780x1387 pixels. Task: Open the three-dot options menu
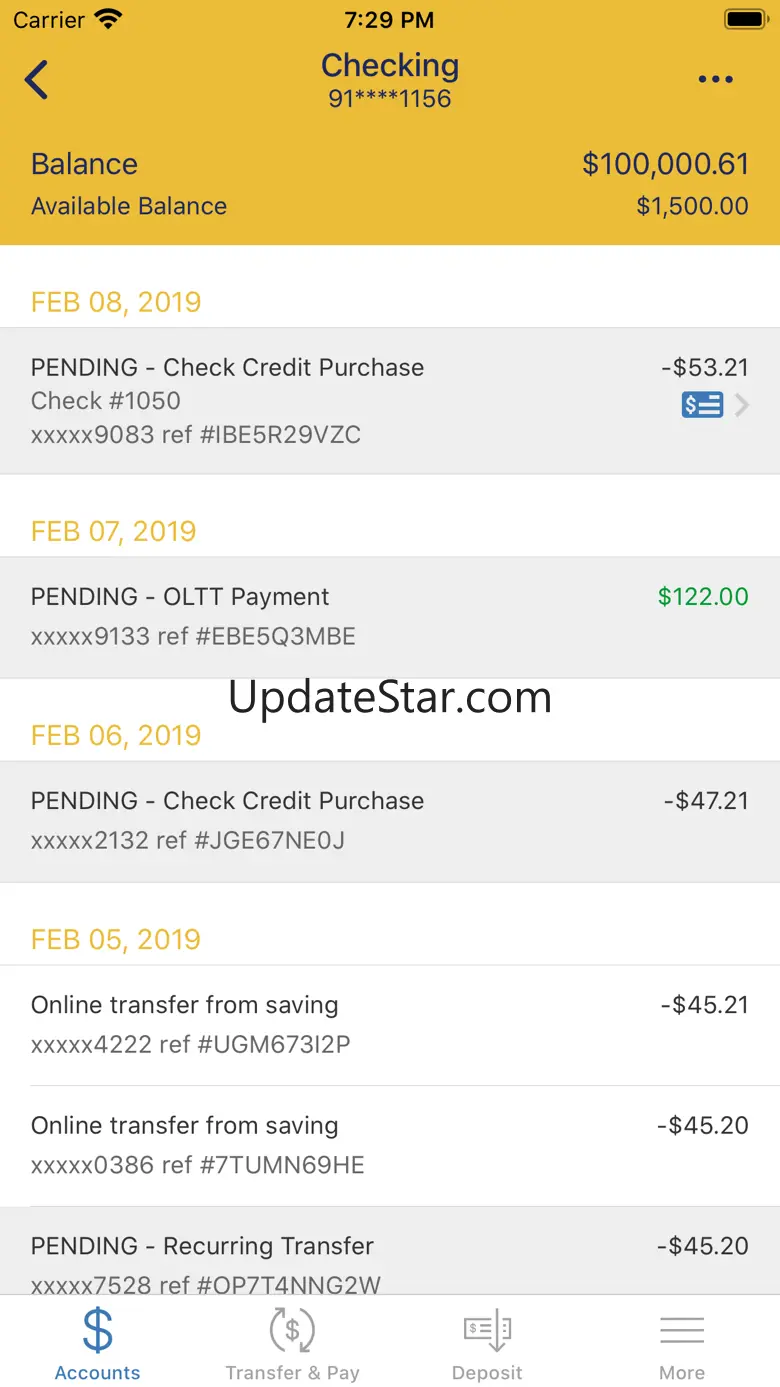pyautogui.click(x=715, y=80)
